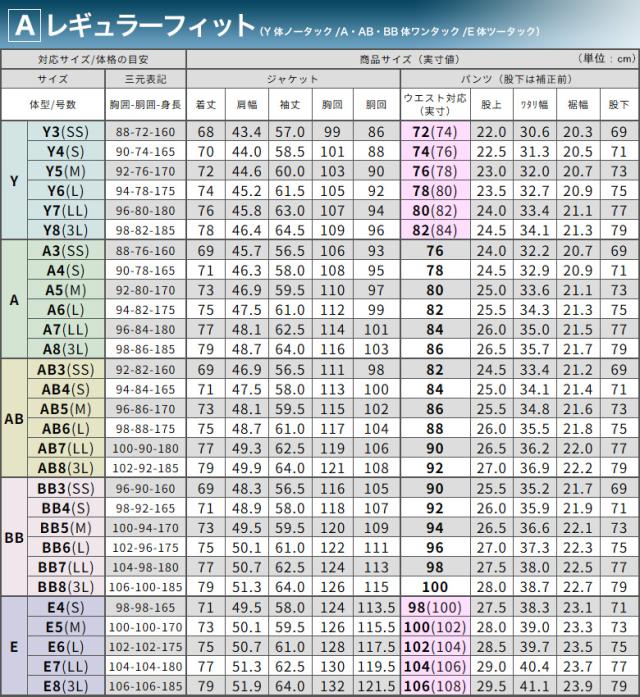
Task: Select the A6(L) size cell
Action: (66, 310)
